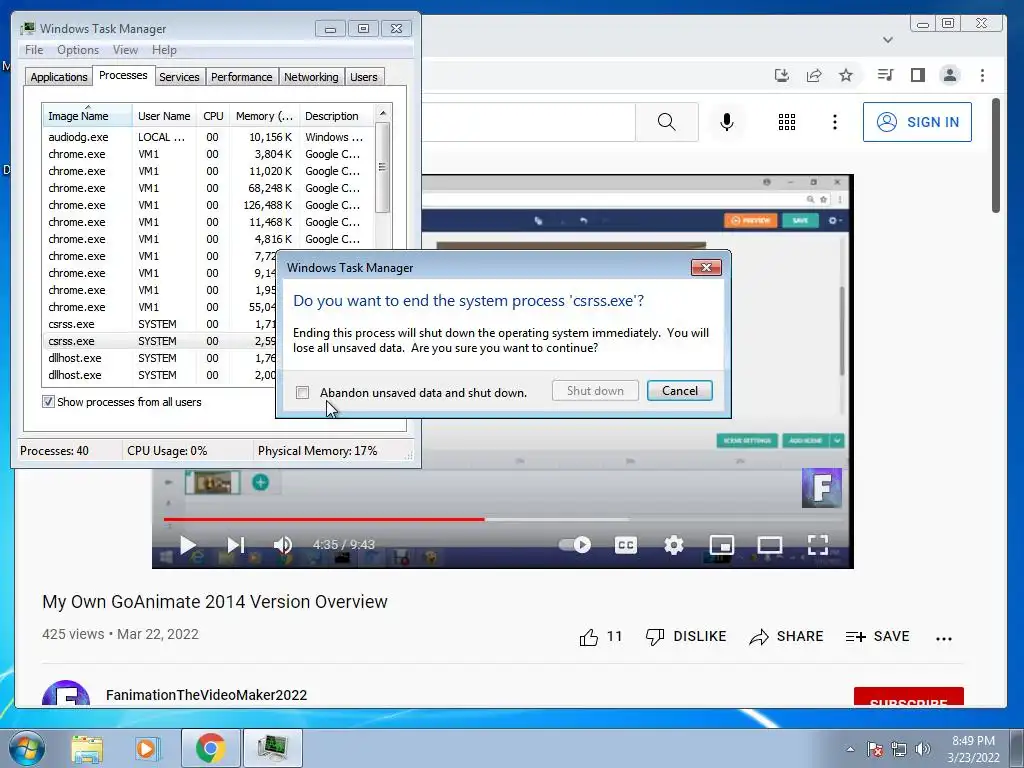The height and width of the screenshot is (768, 1024).
Task: Close the csrss.exe confirmation dialog
Action: 706,268
